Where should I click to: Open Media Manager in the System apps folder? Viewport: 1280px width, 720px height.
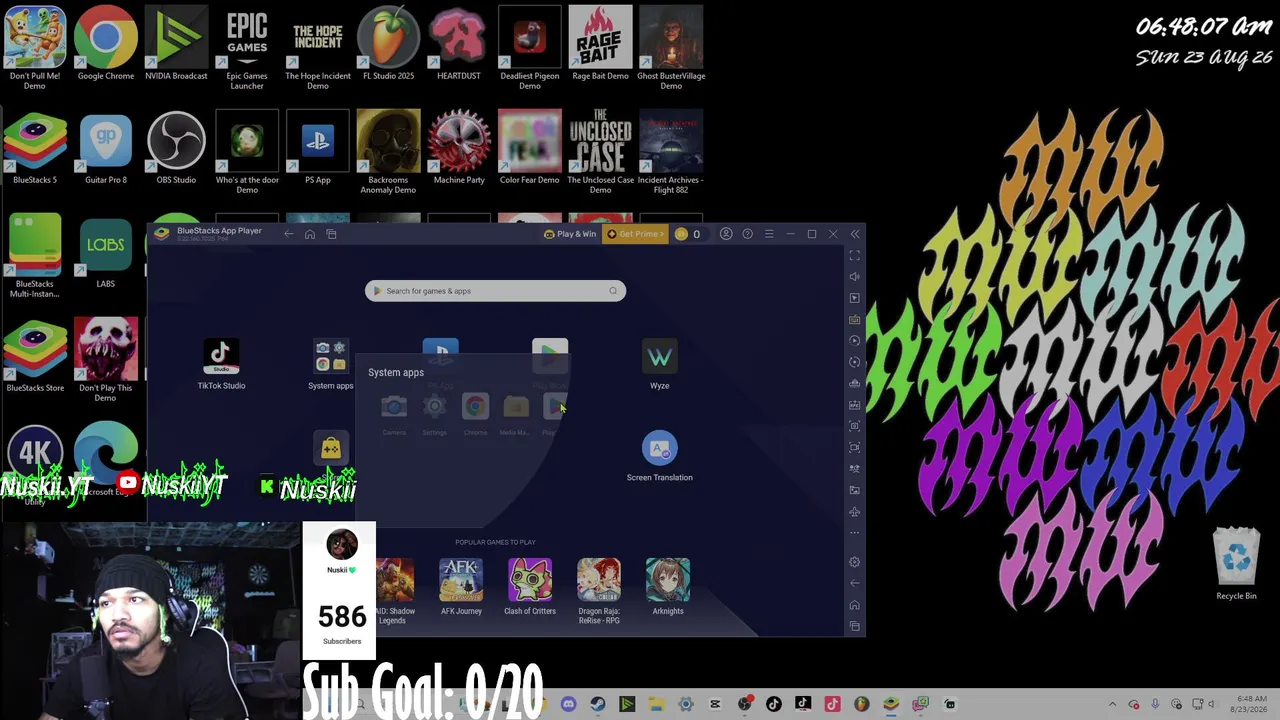(x=515, y=407)
